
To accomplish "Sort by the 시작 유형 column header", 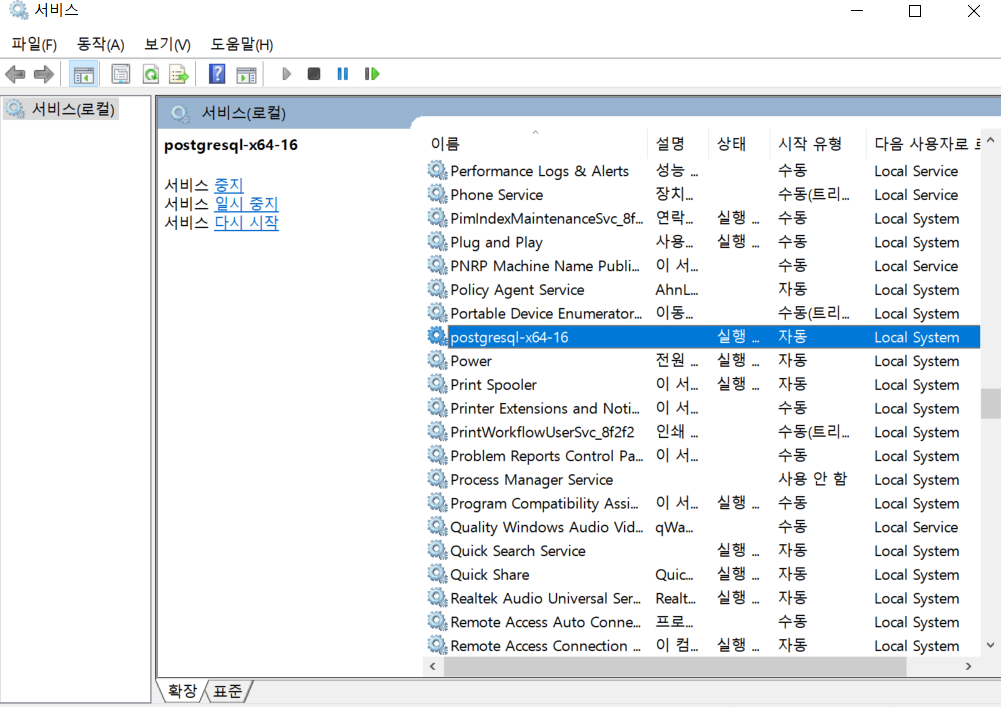I will (818, 144).
